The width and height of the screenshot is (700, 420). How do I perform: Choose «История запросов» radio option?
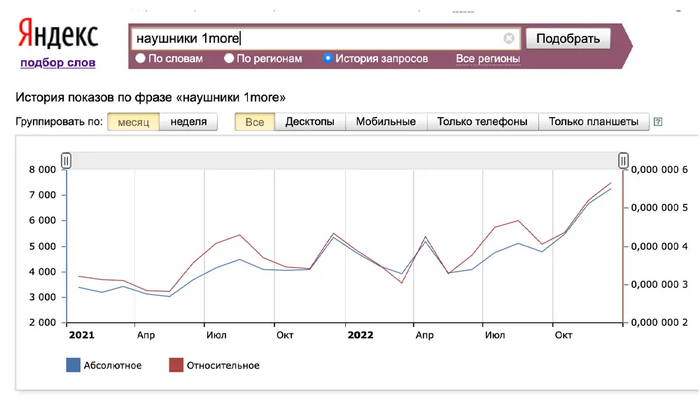tap(328, 59)
